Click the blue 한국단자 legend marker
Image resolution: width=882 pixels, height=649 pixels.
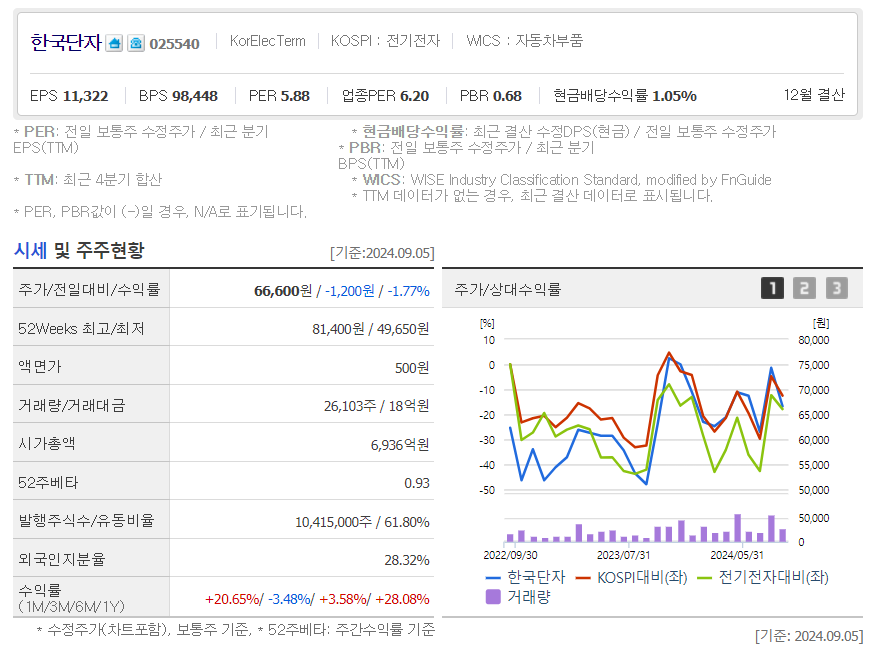pos(493,578)
